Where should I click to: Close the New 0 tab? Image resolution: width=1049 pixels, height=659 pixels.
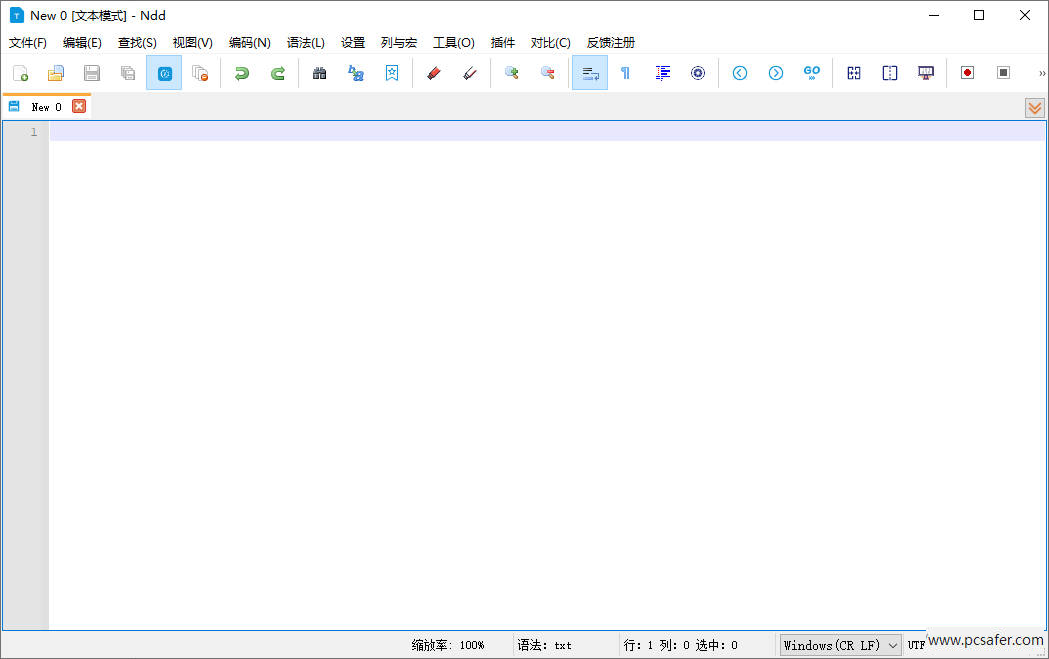point(79,106)
